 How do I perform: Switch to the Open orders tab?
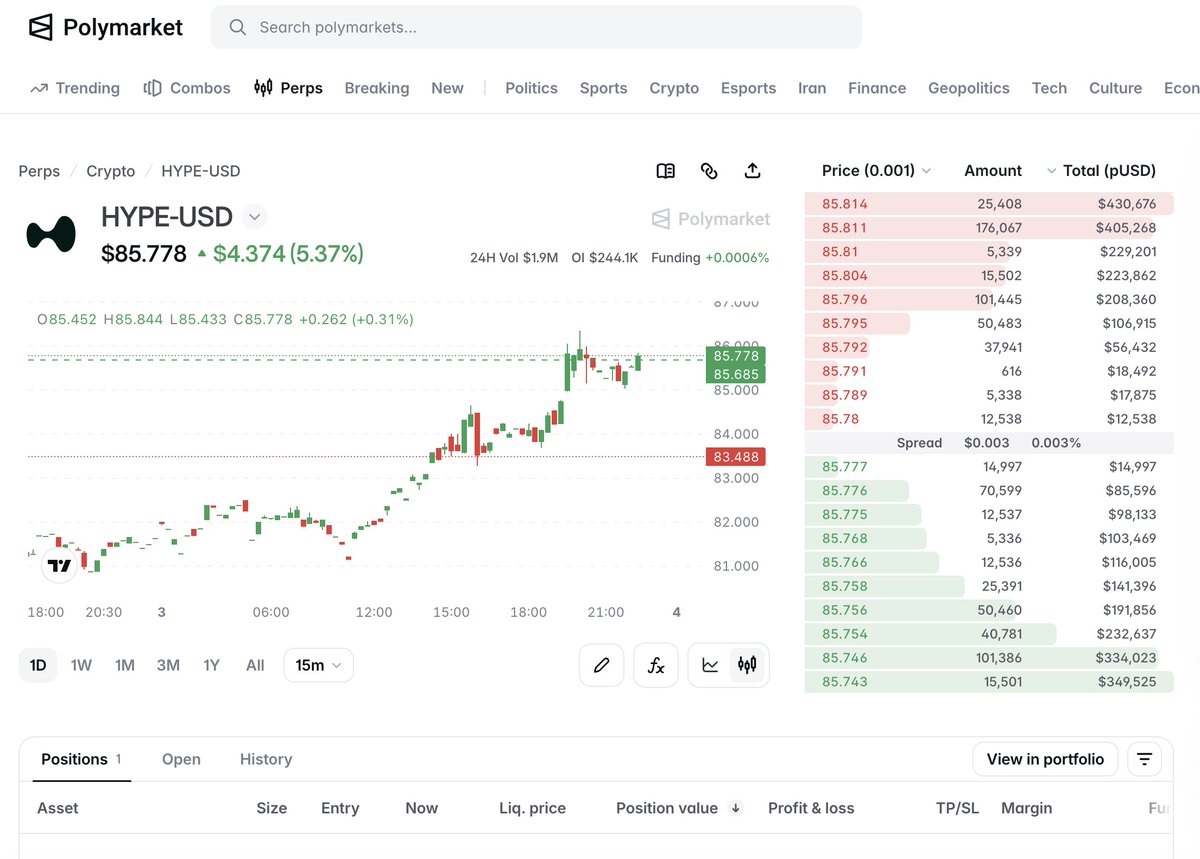181,759
